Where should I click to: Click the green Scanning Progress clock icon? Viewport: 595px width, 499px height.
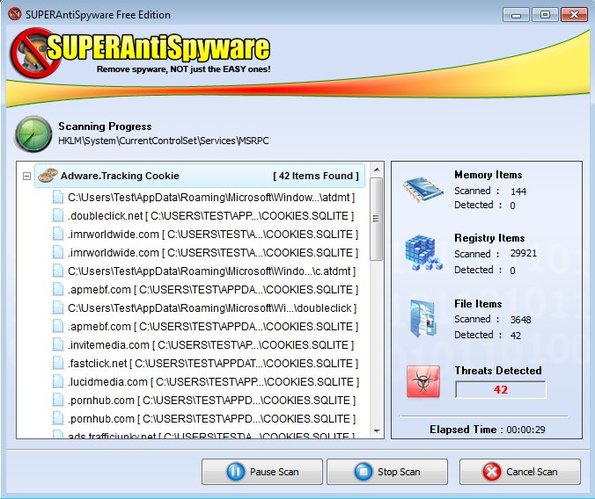pyautogui.click(x=33, y=134)
